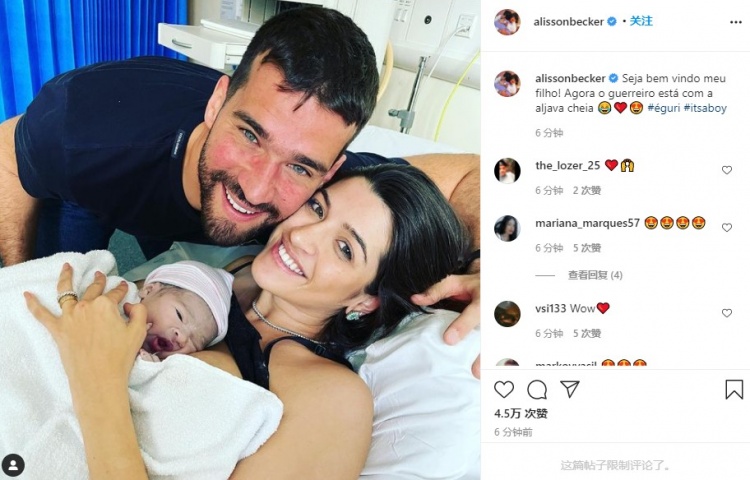Expand replies under mariana_marques57's comment
This screenshot has height=480, width=750.
pos(595,275)
